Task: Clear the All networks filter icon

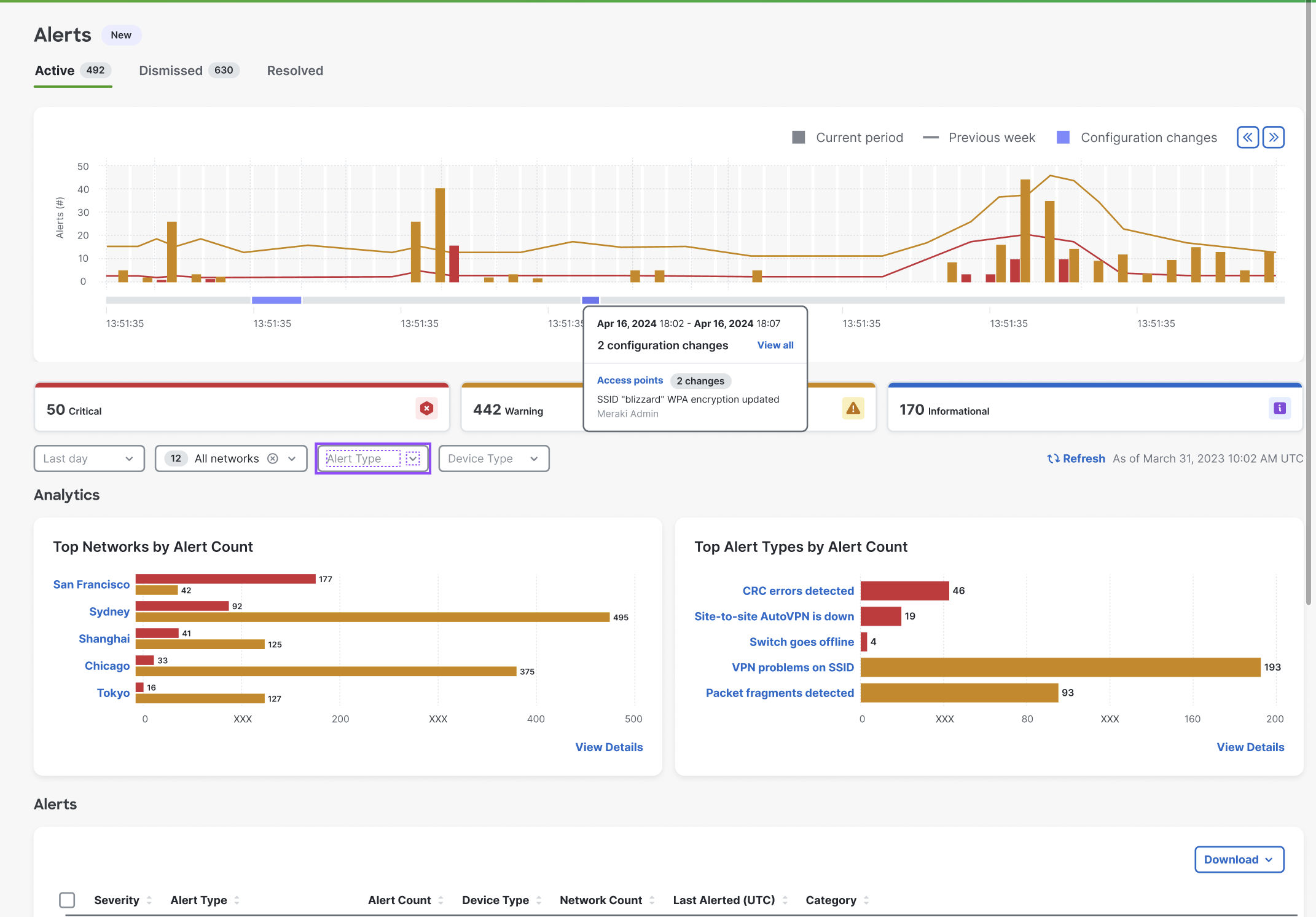Action: pos(273,458)
